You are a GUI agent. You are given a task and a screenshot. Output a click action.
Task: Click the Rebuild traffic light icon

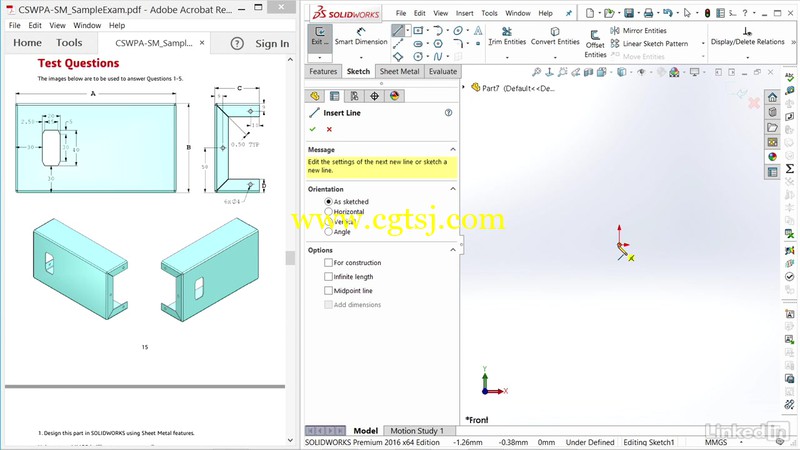click(x=708, y=13)
